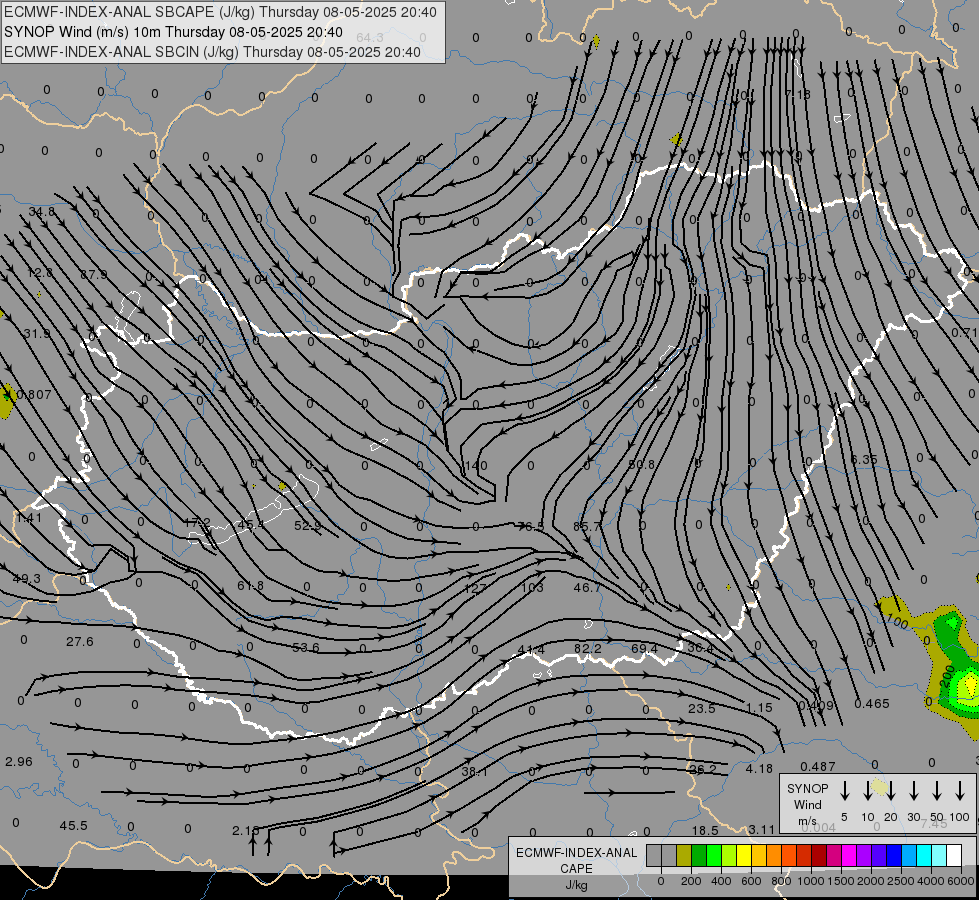Click the 200 contour label inside green CAPE area
Screen dimensions: 979x900
pyautogui.click(x=948, y=676)
